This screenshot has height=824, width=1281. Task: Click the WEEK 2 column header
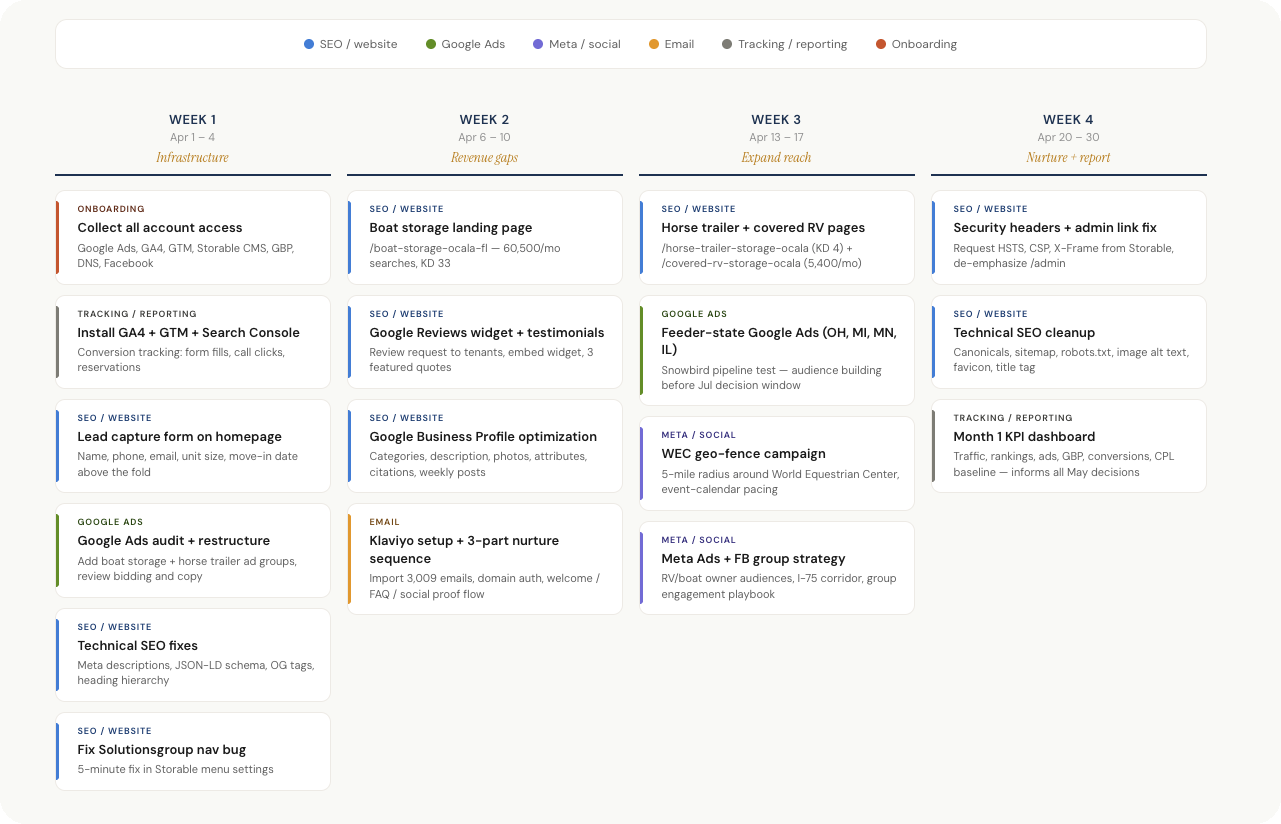click(x=484, y=120)
